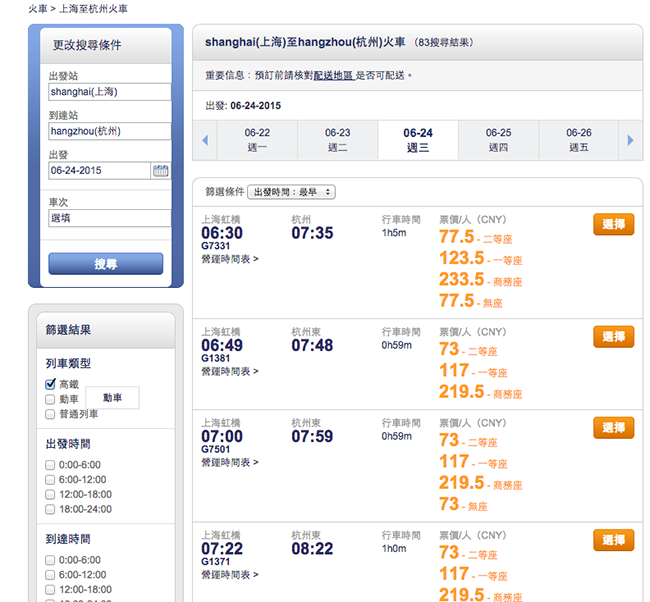Edit the departure date 06-24-2015 field

[x=99, y=170]
